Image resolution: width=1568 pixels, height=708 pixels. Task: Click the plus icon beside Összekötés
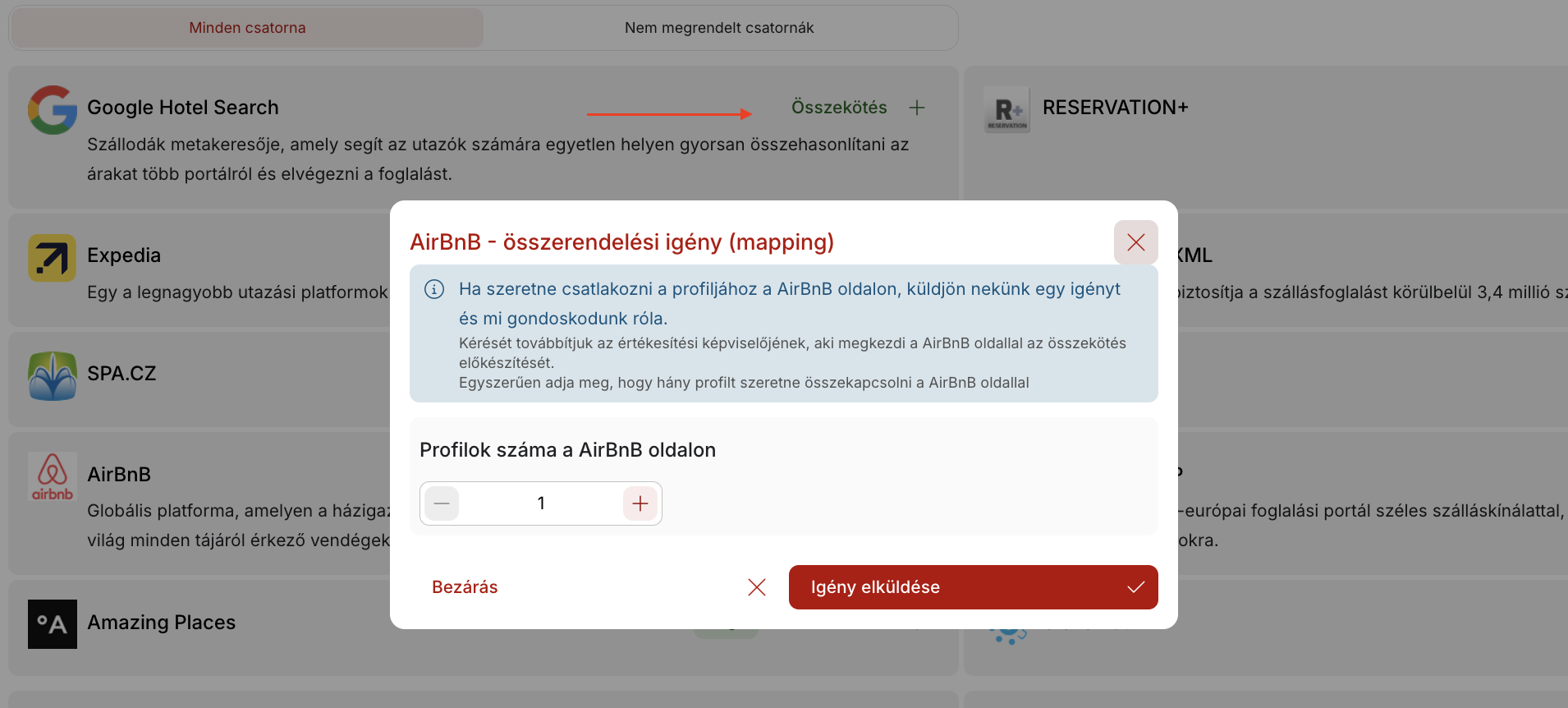[x=917, y=108]
